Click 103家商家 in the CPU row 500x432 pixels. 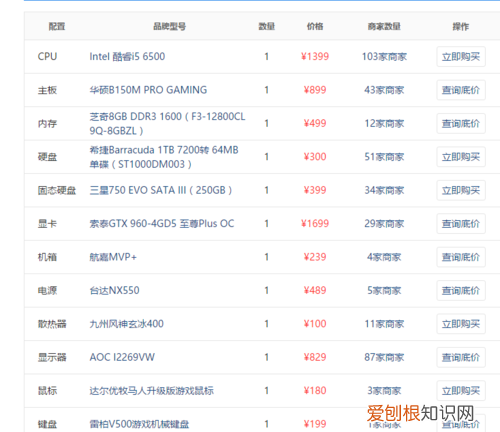pos(384,57)
